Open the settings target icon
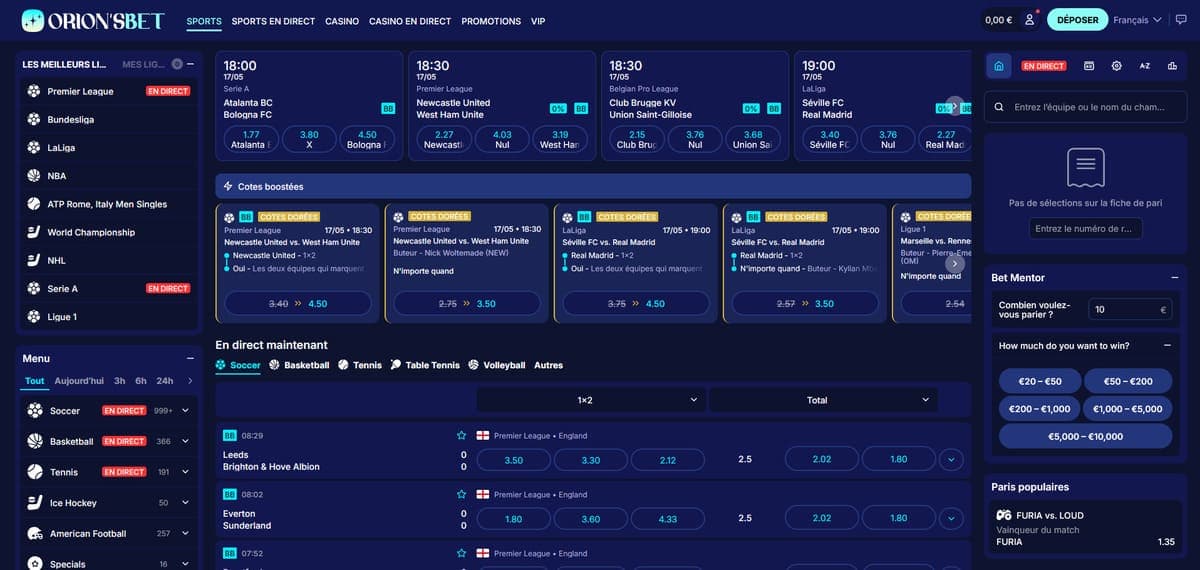Screen dimensions: 1200x570 (1117, 66)
